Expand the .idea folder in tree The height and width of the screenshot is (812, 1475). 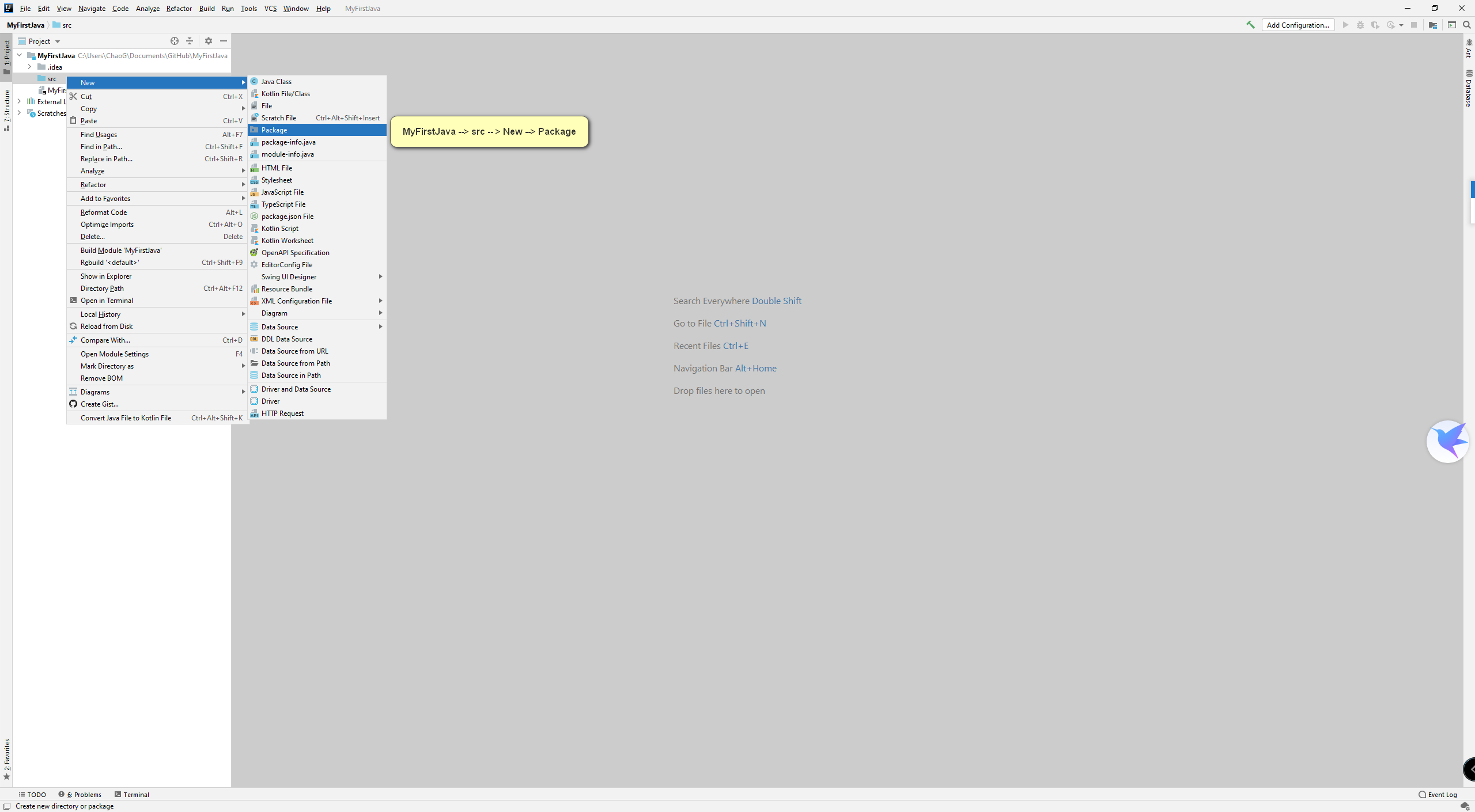click(x=29, y=67)
